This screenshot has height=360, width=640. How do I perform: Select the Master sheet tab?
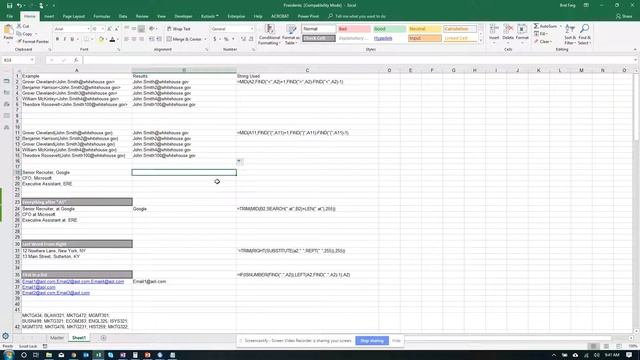click(57, 338)
